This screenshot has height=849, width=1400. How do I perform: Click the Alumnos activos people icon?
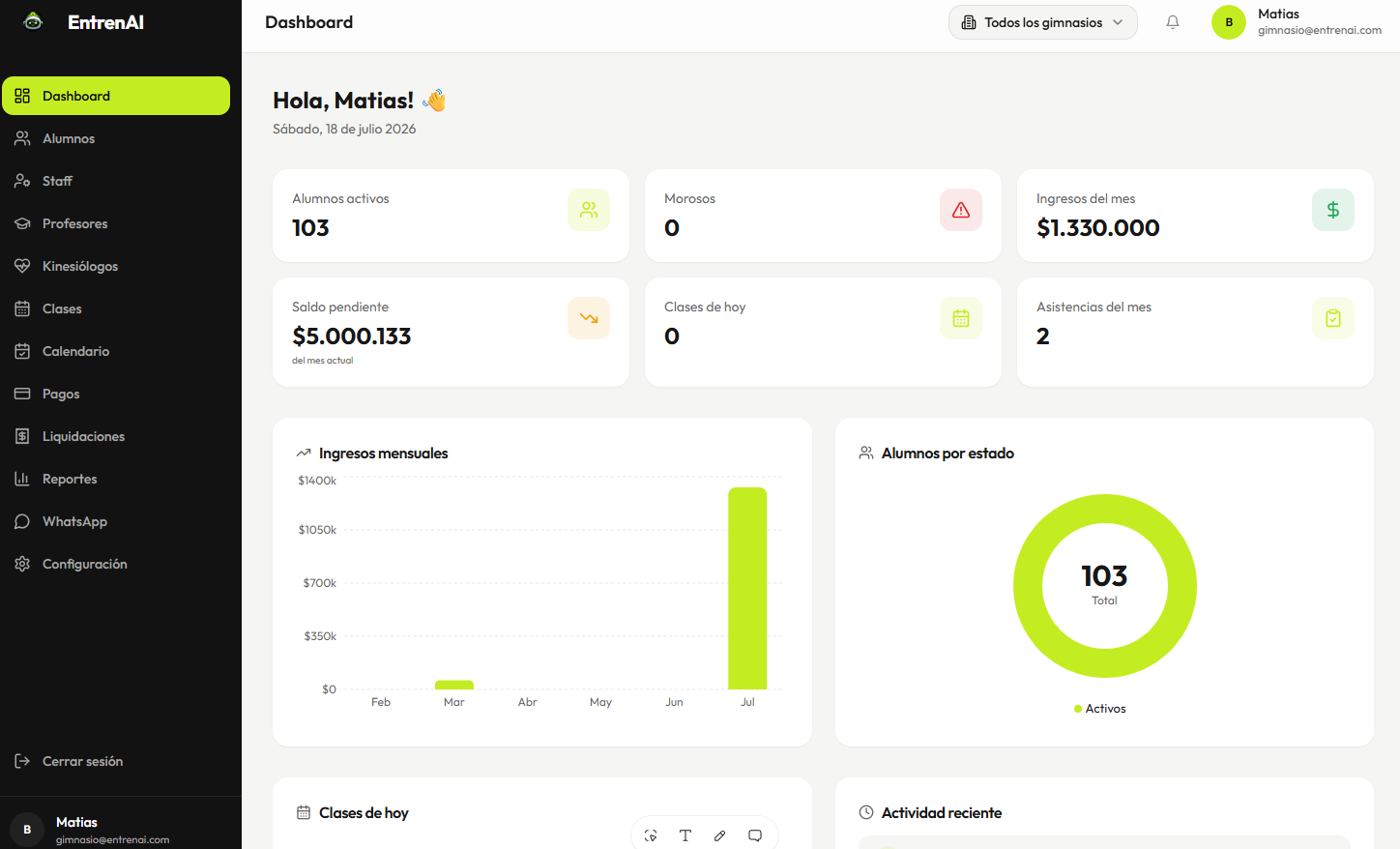click(x=589, y=210)
